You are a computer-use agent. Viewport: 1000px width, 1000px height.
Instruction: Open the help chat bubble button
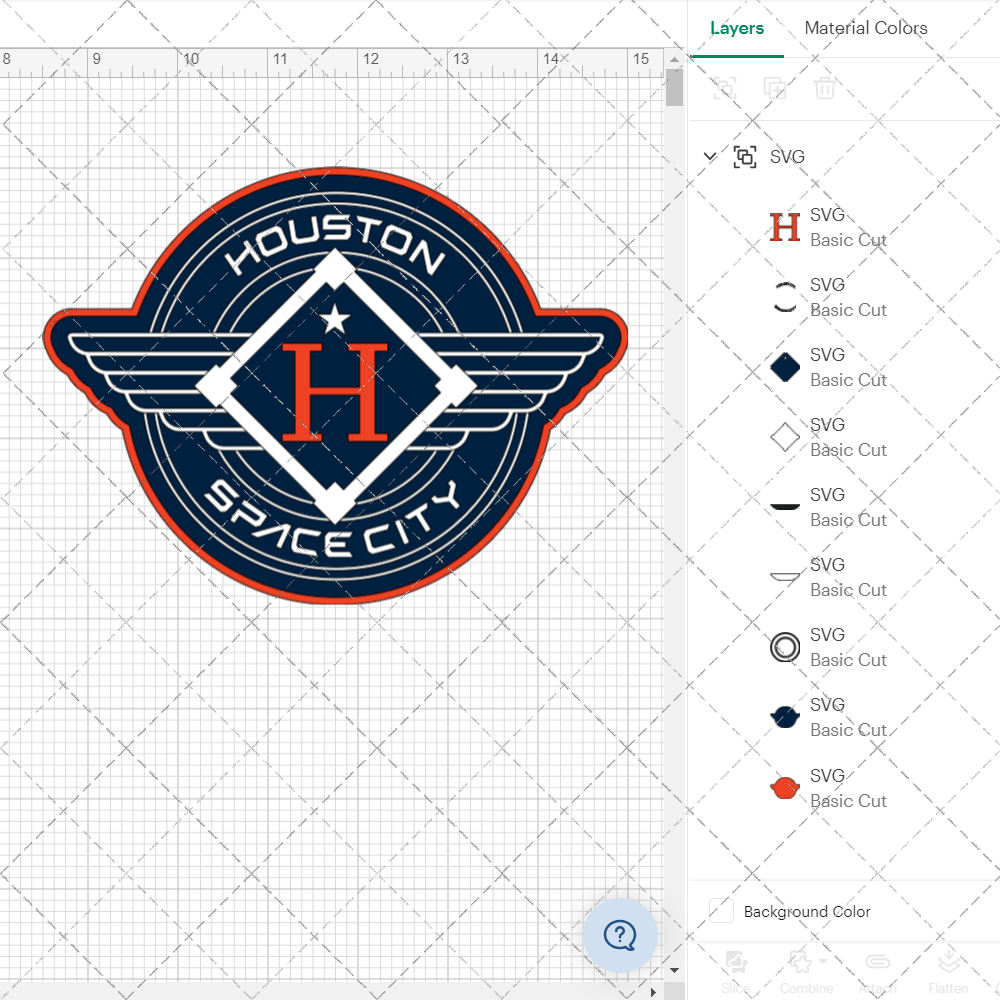(620, 936)
